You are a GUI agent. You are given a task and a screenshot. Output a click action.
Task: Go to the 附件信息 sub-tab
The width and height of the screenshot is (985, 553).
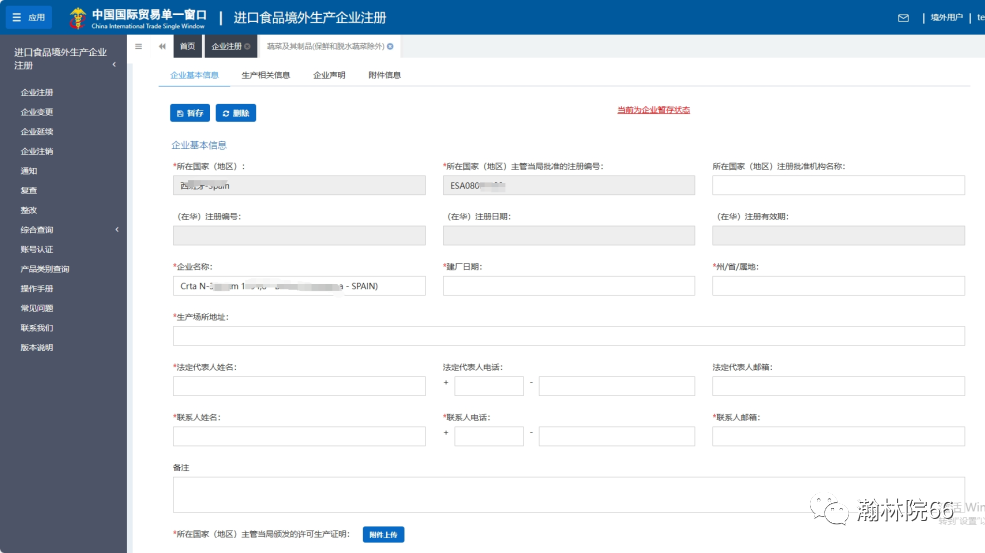point(384,75)
